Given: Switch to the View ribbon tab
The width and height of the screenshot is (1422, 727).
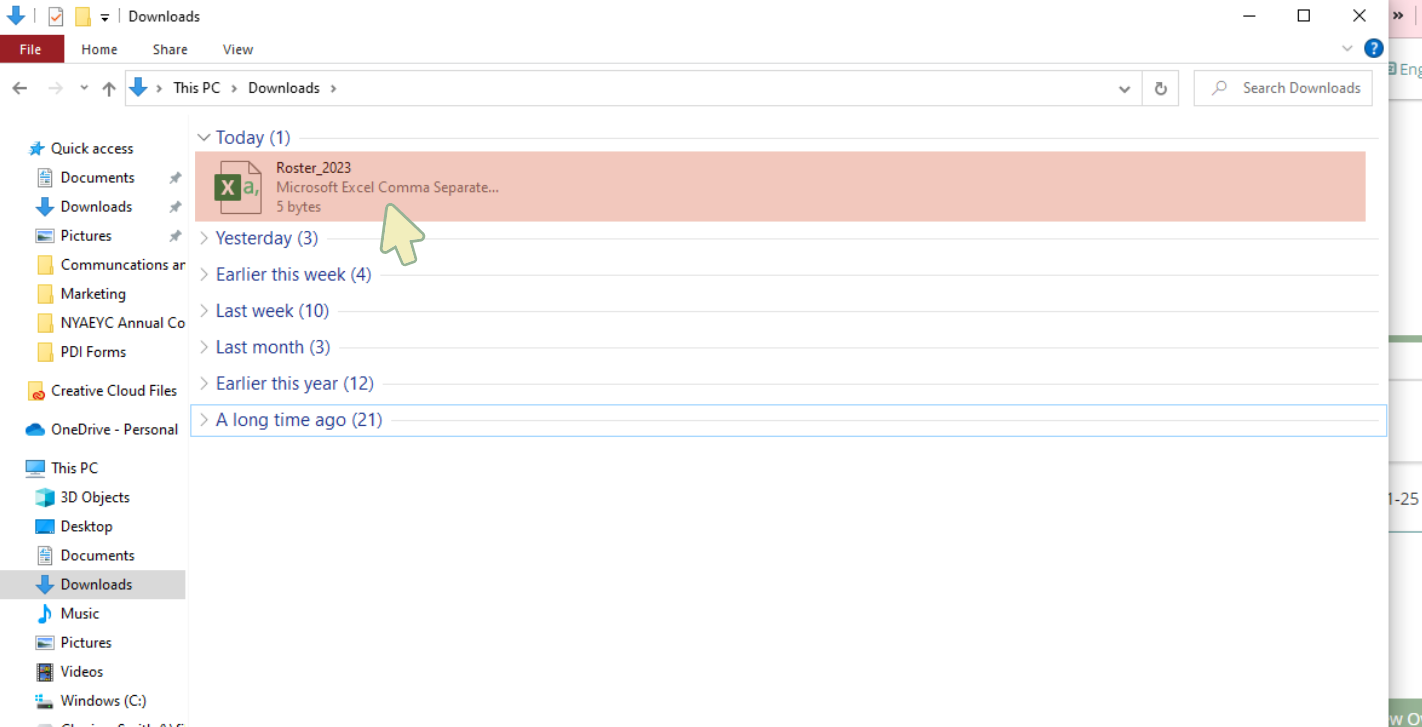Looking at the screenshot, I should point(237,49).
